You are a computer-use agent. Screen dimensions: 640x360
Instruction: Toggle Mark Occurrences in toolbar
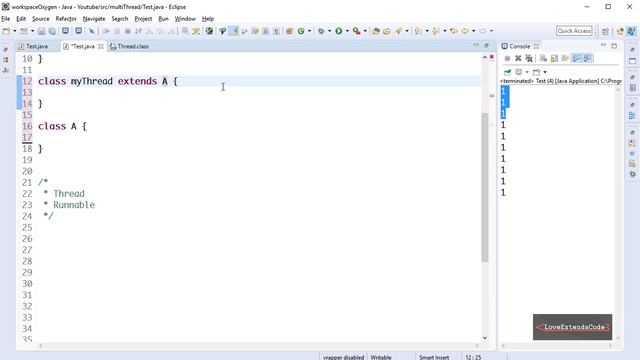[x=233, y=31]
